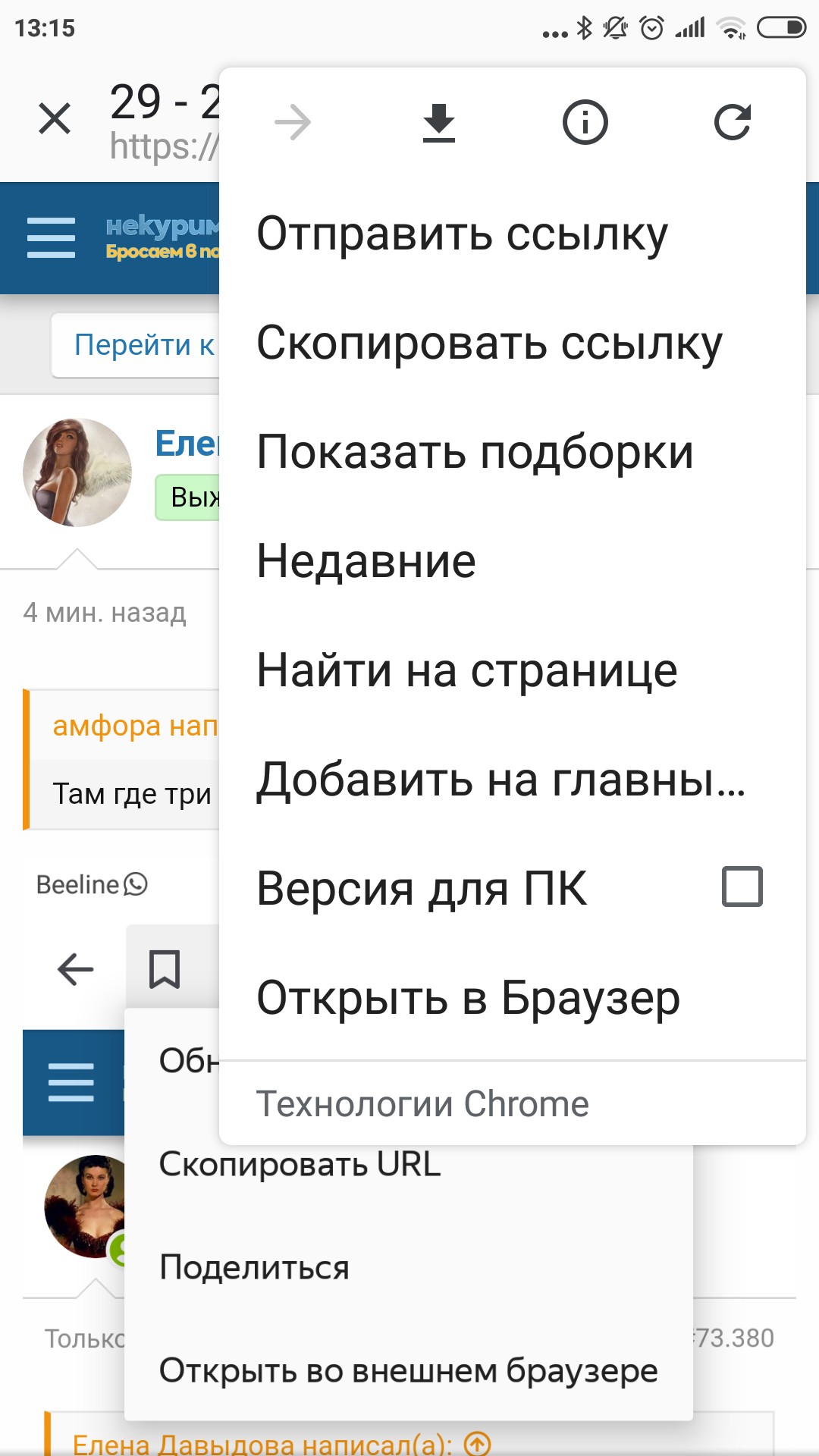Open Елена's profile avatar
Image resolution: width=819 pixels, height=1456 pixels.
pyautogui.click(x=77, y=472)
